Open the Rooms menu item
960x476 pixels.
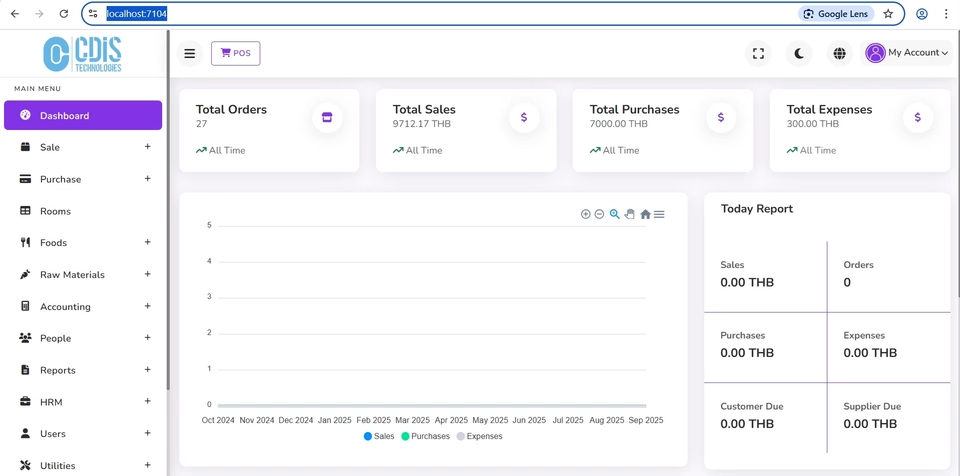[x=55, y=211]
